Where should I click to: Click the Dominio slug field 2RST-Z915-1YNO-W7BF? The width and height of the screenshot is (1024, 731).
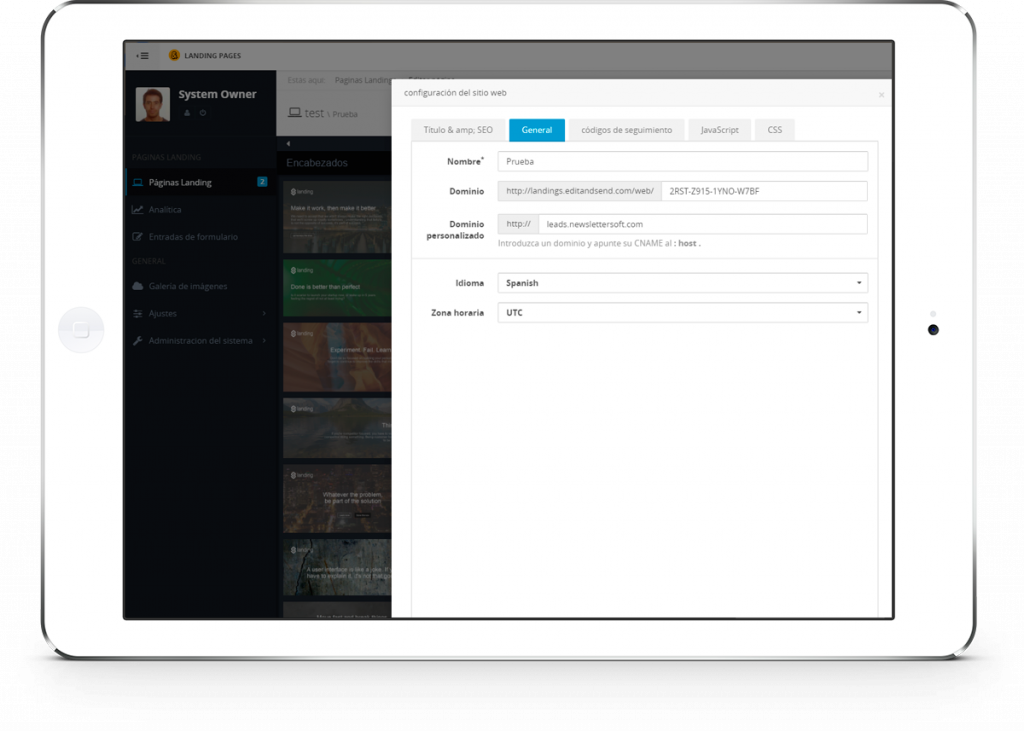click(x=764, y=191)
